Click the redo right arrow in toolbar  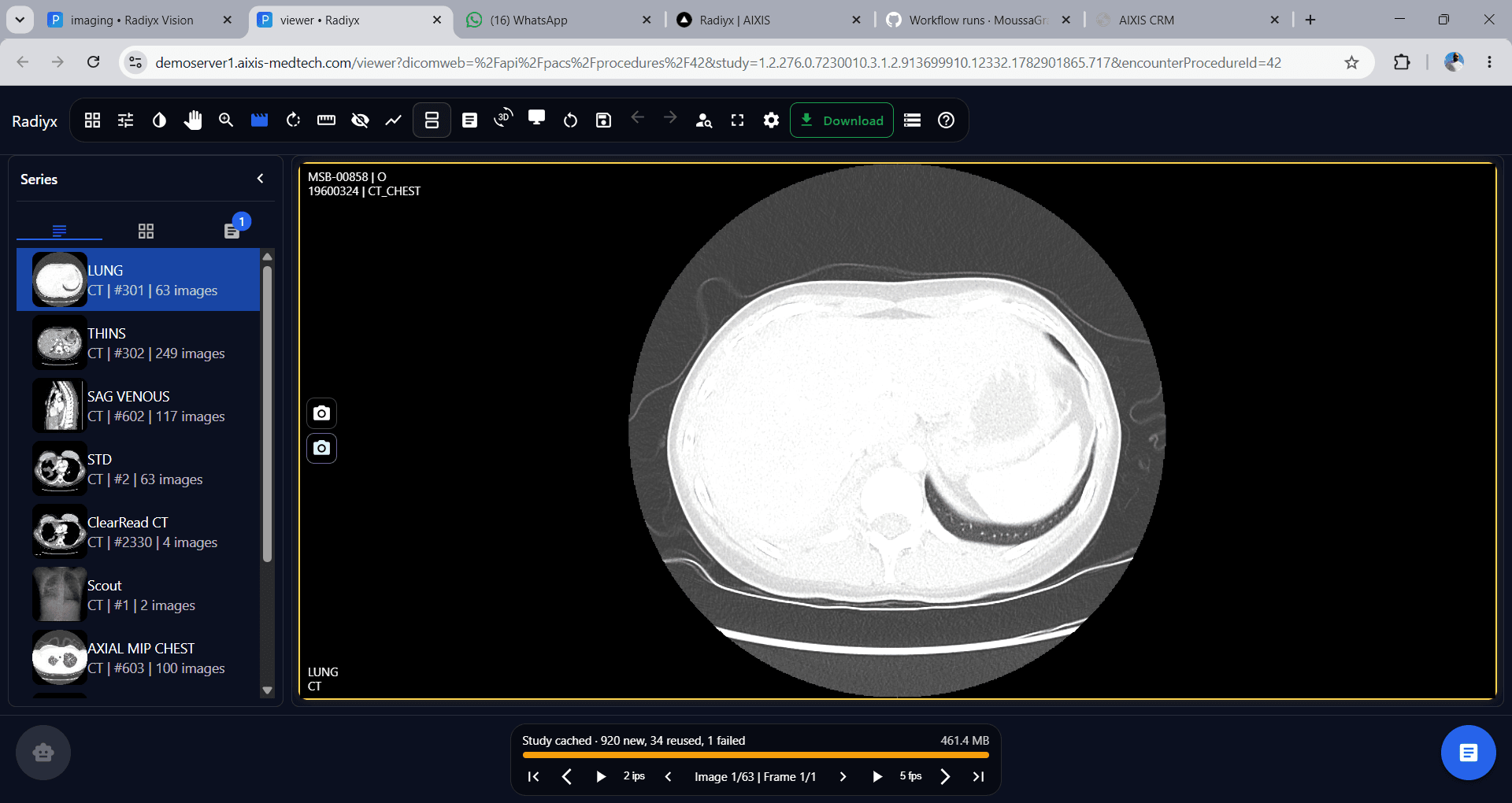(x=670, y=117)
